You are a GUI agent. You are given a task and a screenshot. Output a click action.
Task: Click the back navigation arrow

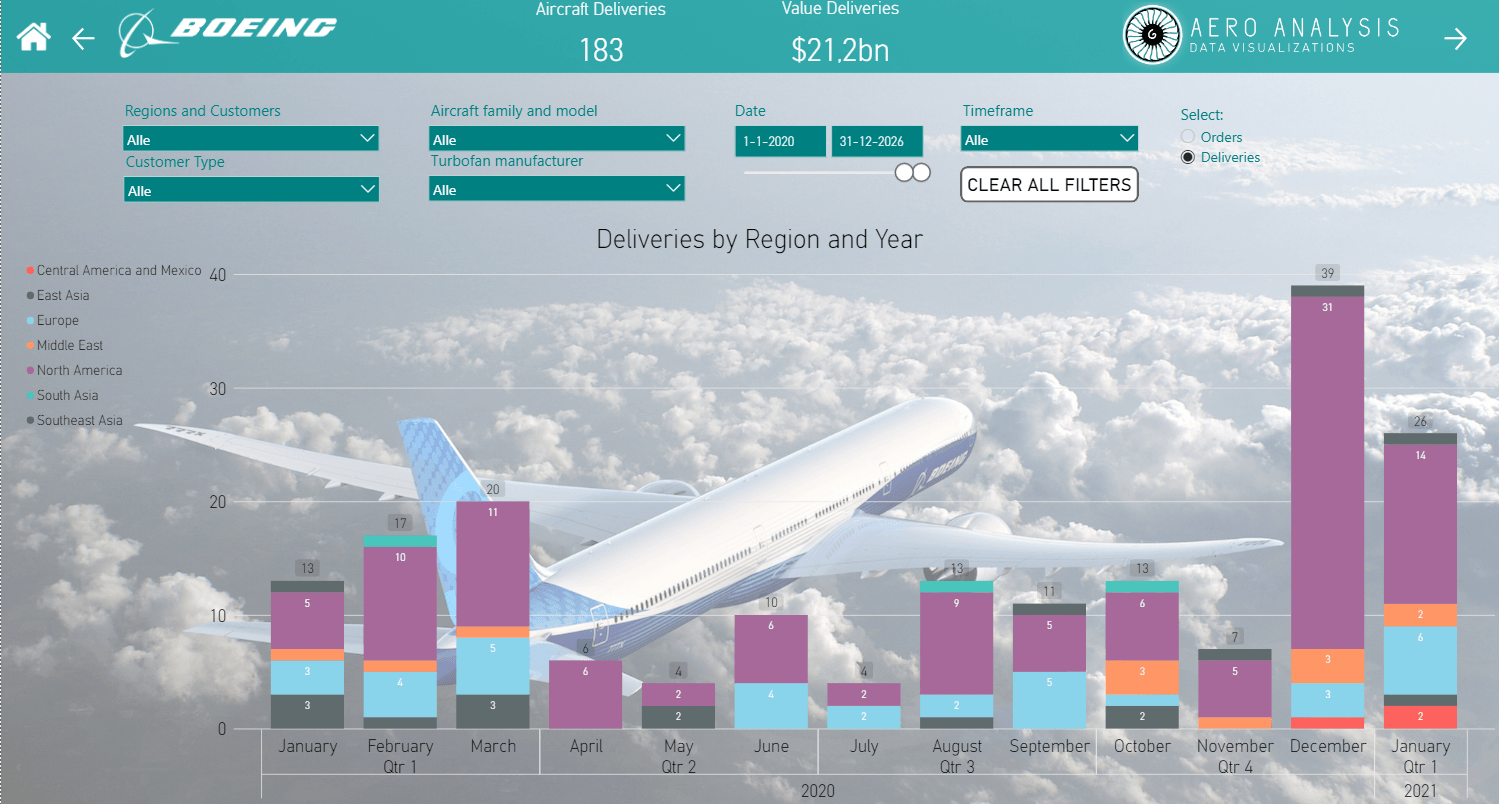(x=83, y=38)
